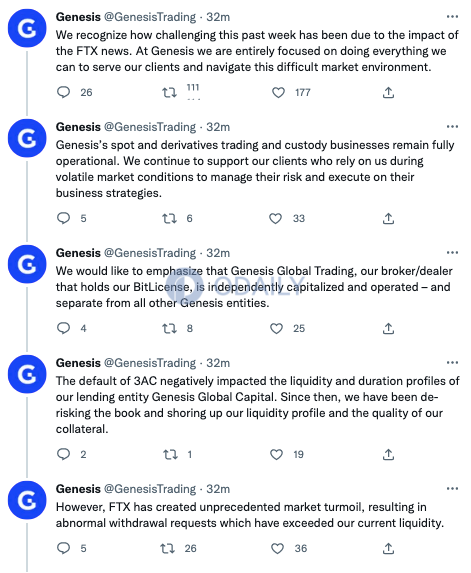Reply to the FTX news tweet
The height and width of the screenshot is (573, 471).
click(x=64, y=92)
